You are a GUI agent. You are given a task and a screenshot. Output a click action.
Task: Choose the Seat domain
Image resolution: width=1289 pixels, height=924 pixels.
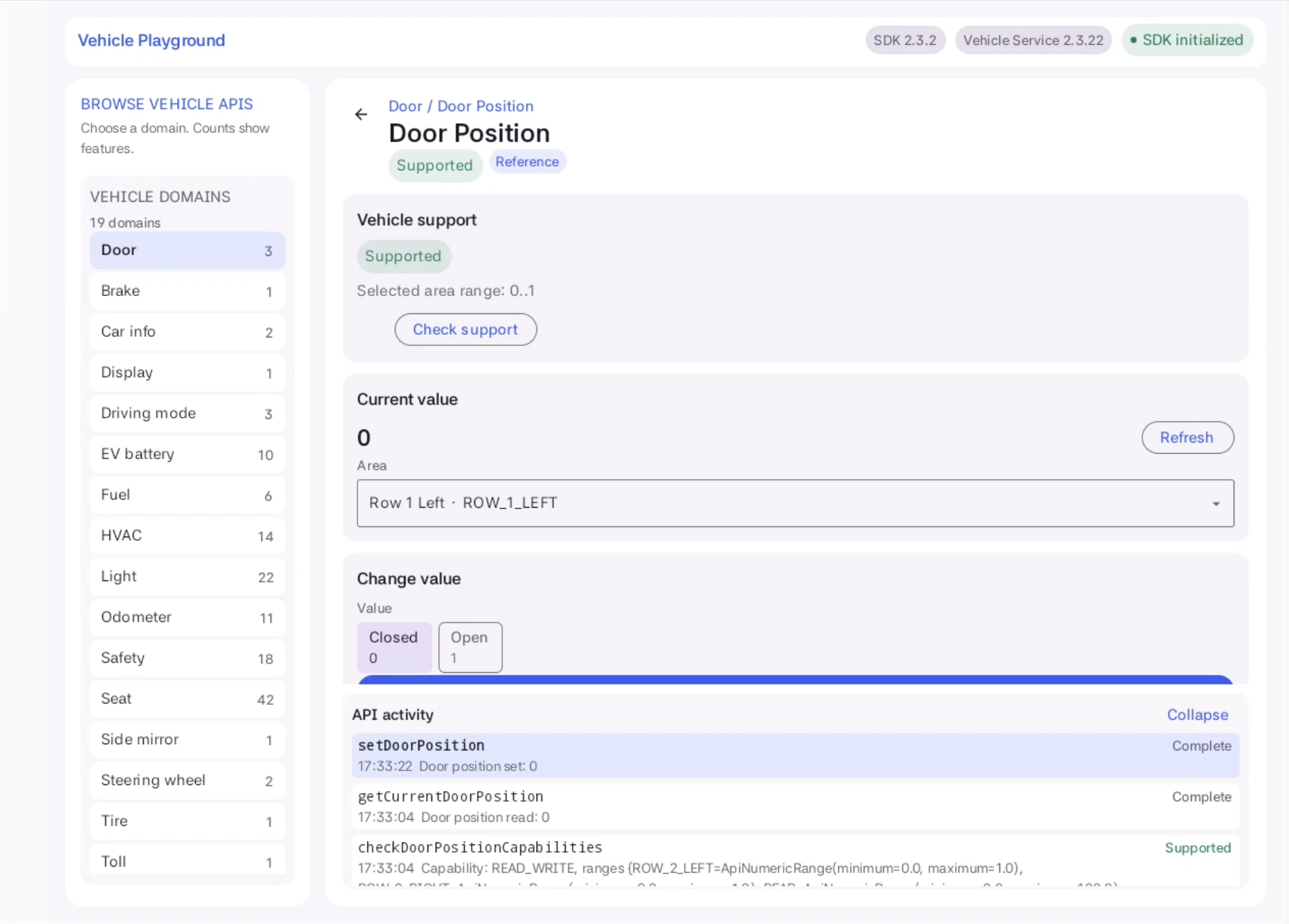(x=187, y=699)
